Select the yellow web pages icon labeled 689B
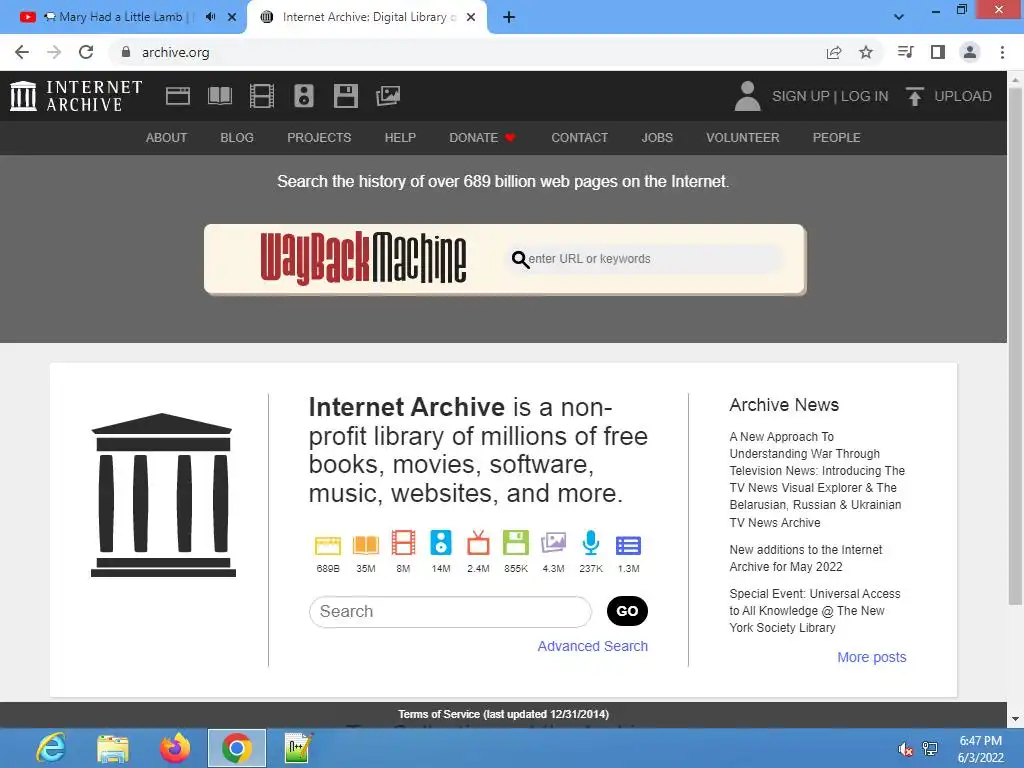The image size is (1024, 768). coord(328,545)
